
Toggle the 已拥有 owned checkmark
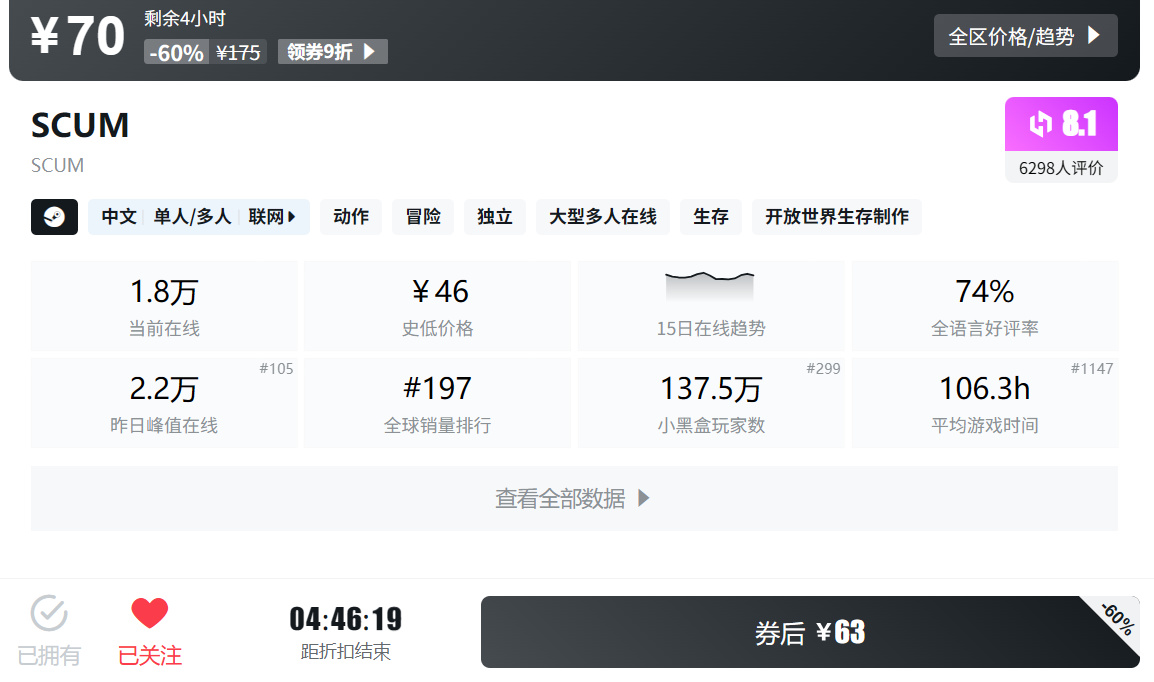click(x=49, y=631)
